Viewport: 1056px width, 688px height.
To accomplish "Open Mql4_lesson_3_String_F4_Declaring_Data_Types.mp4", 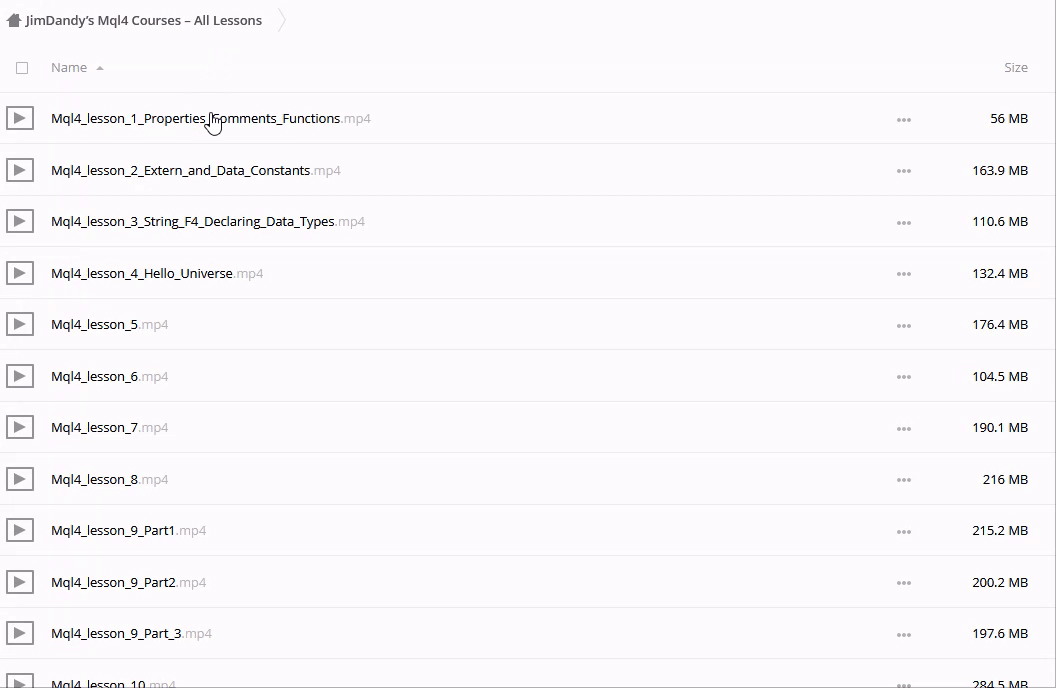I will [x=192, y=222].
